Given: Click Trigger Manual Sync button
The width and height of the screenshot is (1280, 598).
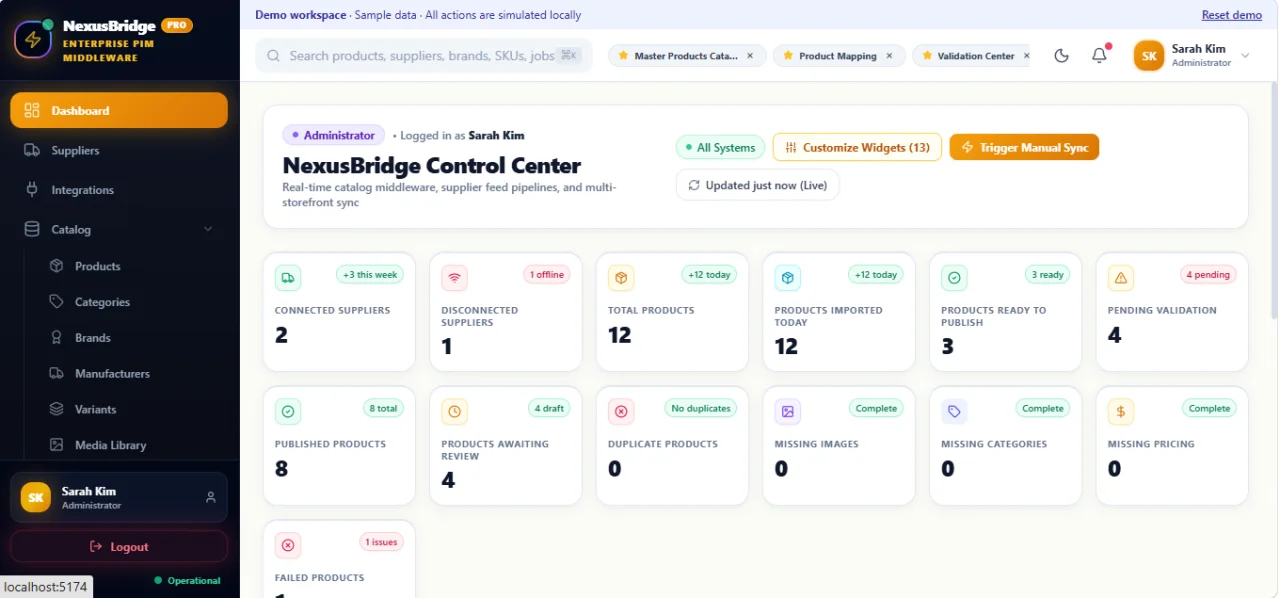Looking at the screenshot, I should (x=1024, y=147).
